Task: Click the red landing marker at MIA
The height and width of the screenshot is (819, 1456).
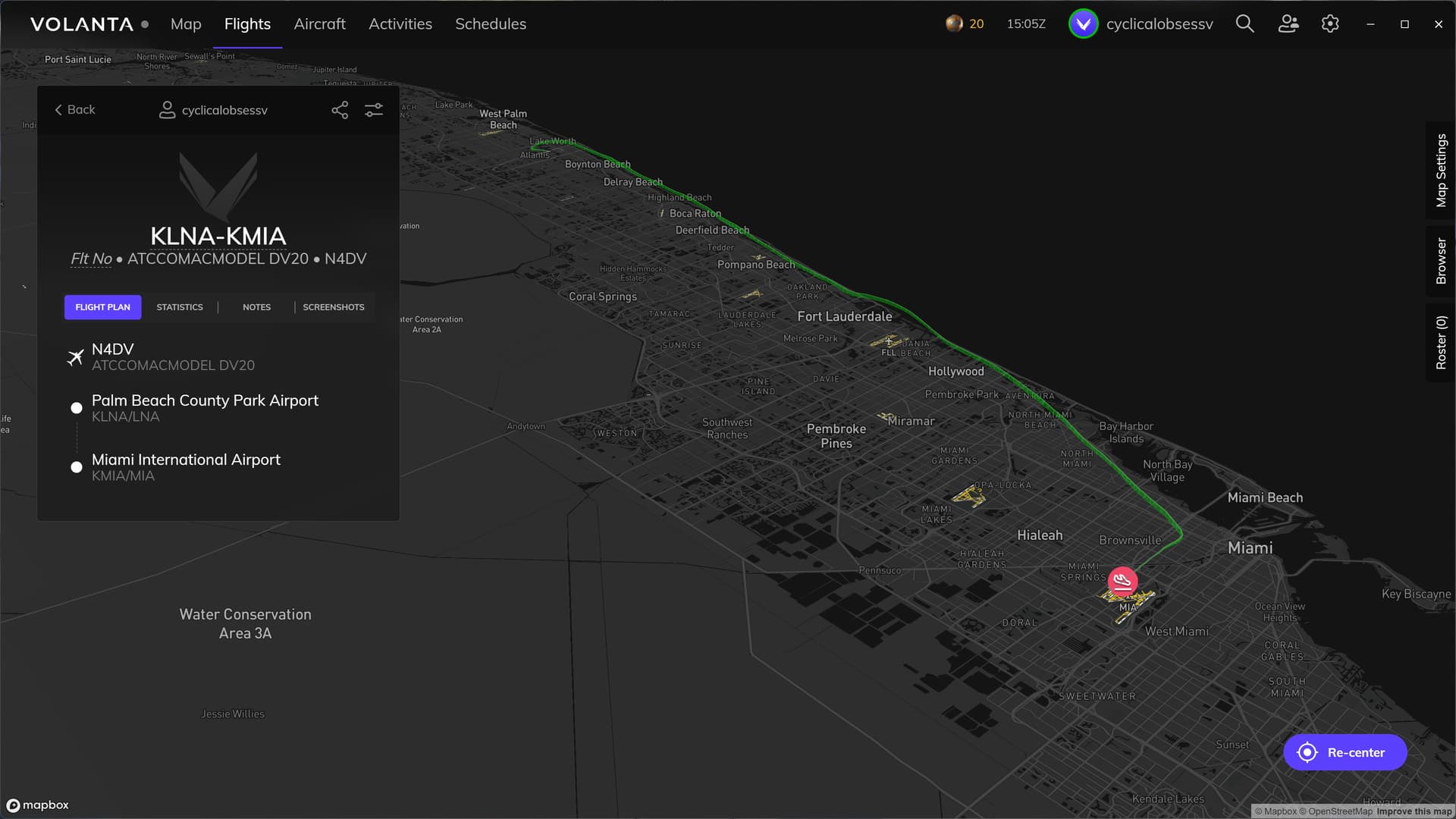Action: coord(1122,581)
